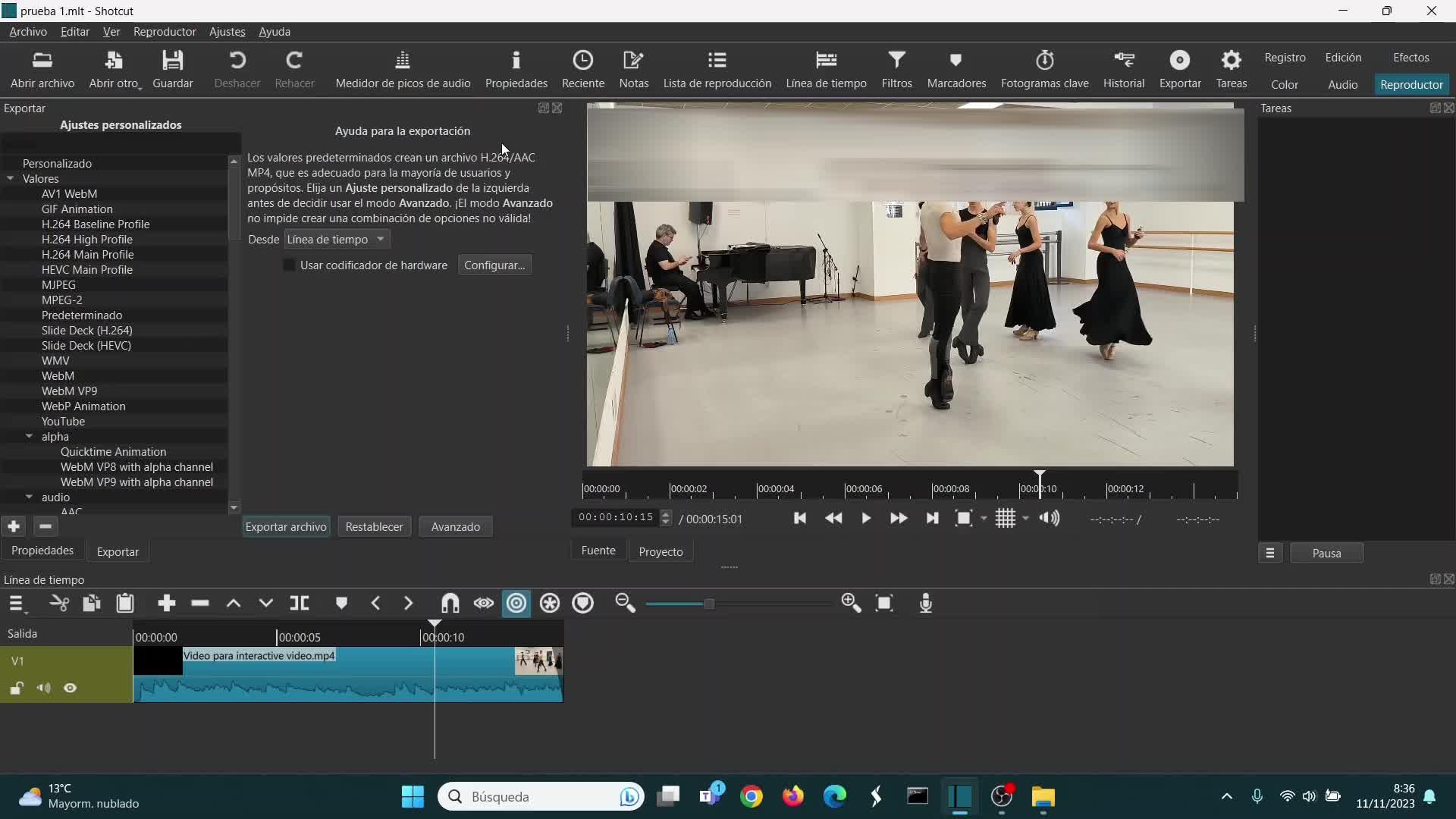Collapse the alpha preset group
Viewport: 1456px width, 819px height.
(30, 437)
